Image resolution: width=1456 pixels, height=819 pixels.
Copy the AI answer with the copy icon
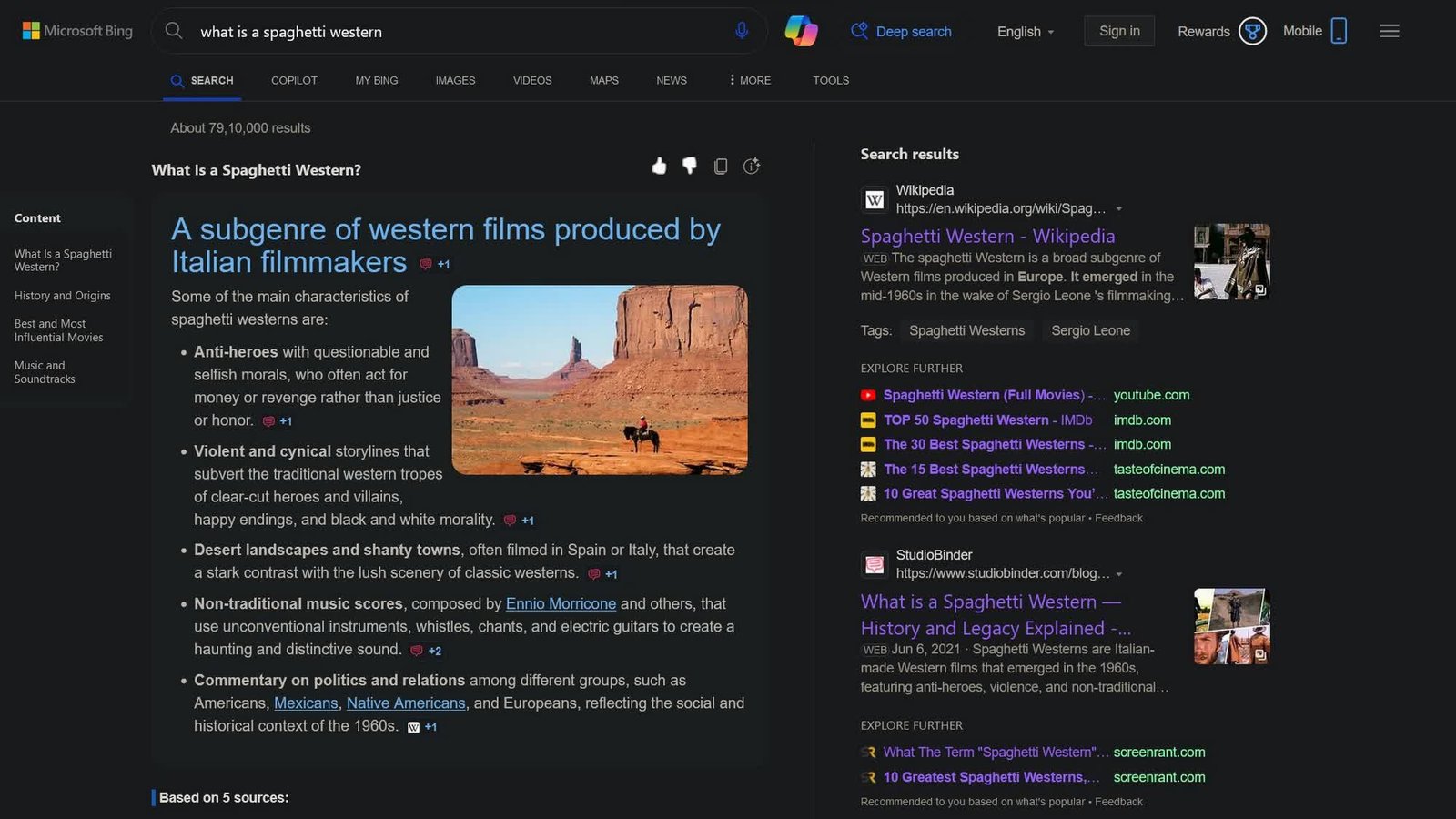pyautogui.click(x=720, y=166)
